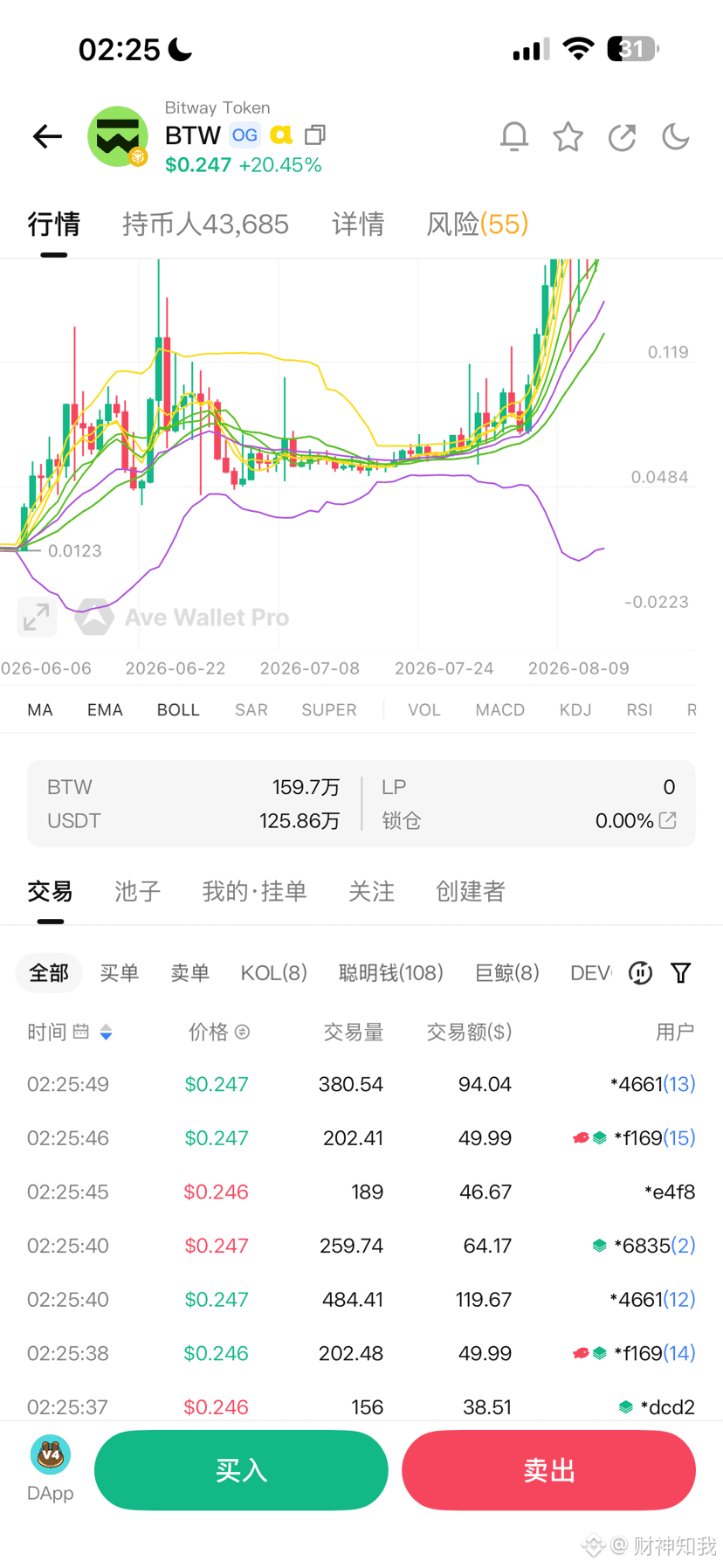Tap the green 买入 button
723x1568 pixels.
241,1470
